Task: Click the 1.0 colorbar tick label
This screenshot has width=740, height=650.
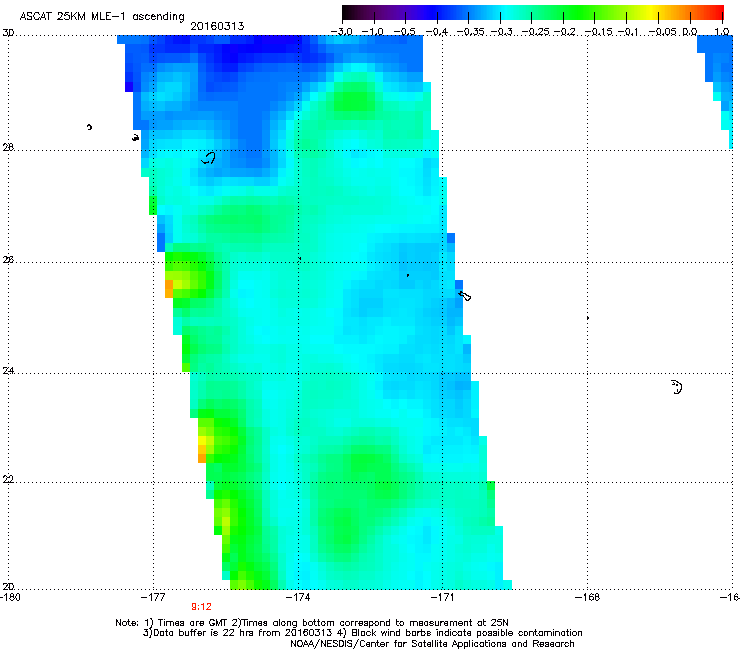Action: coord(722,32)
